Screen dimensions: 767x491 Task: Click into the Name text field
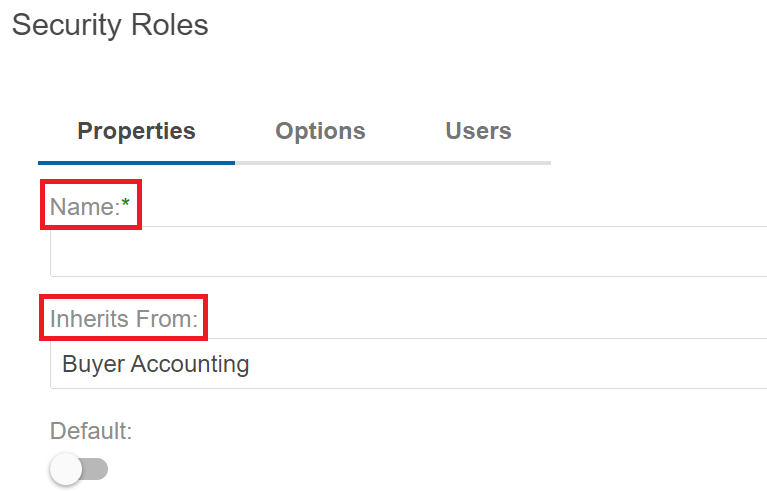400,251
